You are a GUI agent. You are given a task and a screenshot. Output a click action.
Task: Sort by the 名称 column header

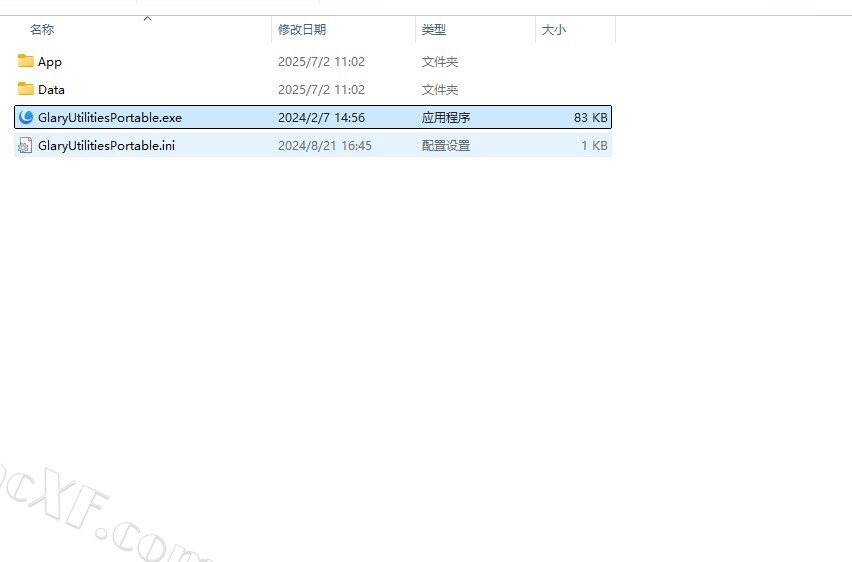42,29
